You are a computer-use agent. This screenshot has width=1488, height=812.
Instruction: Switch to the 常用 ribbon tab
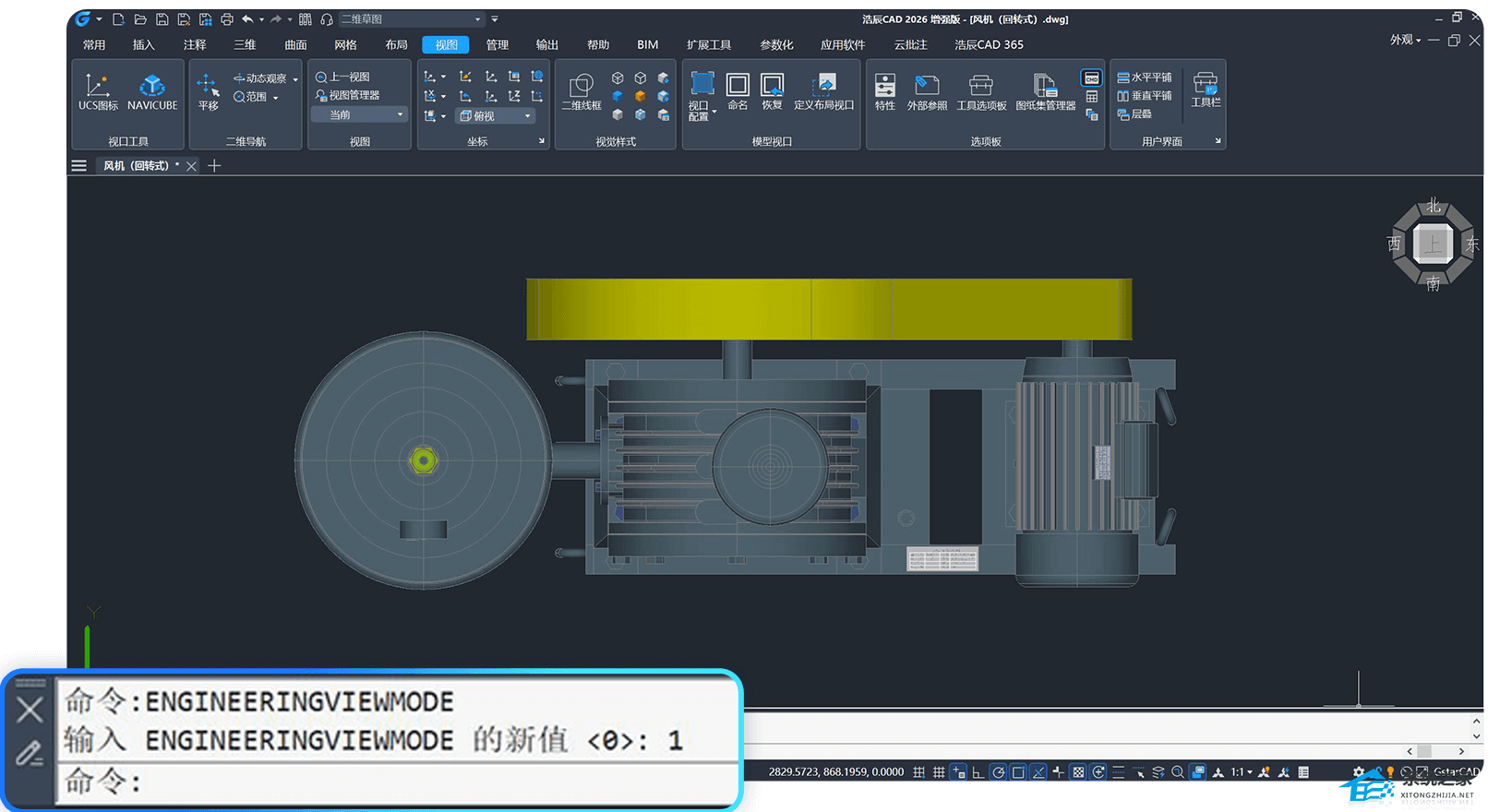pyautogui.click(x=94, y=44)
